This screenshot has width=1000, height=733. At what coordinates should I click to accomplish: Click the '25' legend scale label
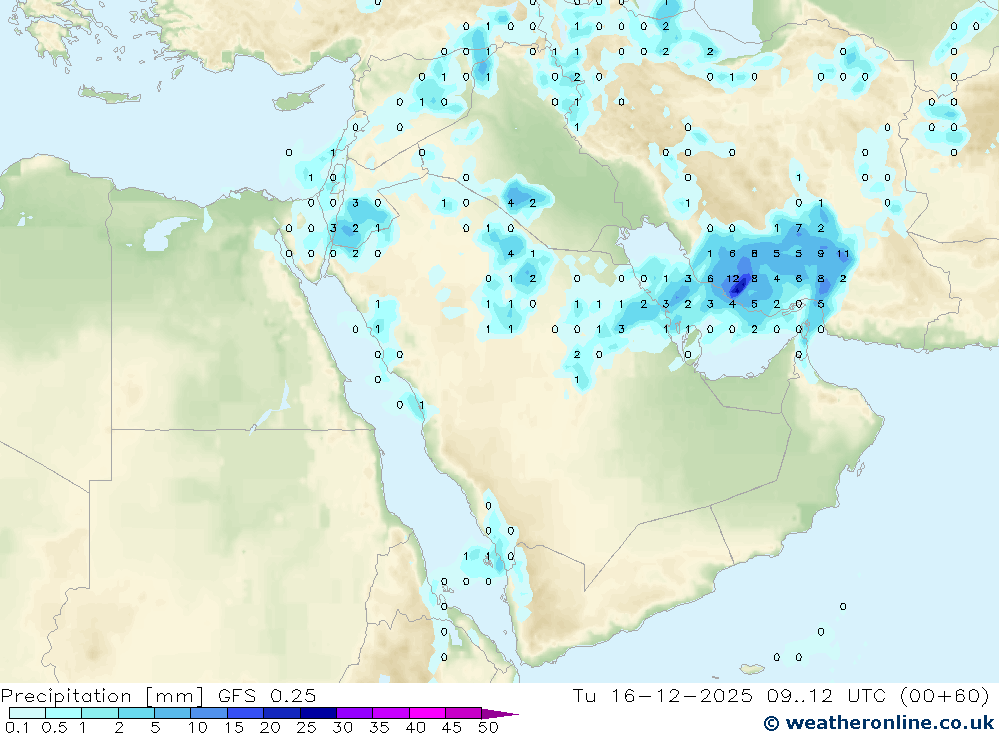click(x=307, y=727)
